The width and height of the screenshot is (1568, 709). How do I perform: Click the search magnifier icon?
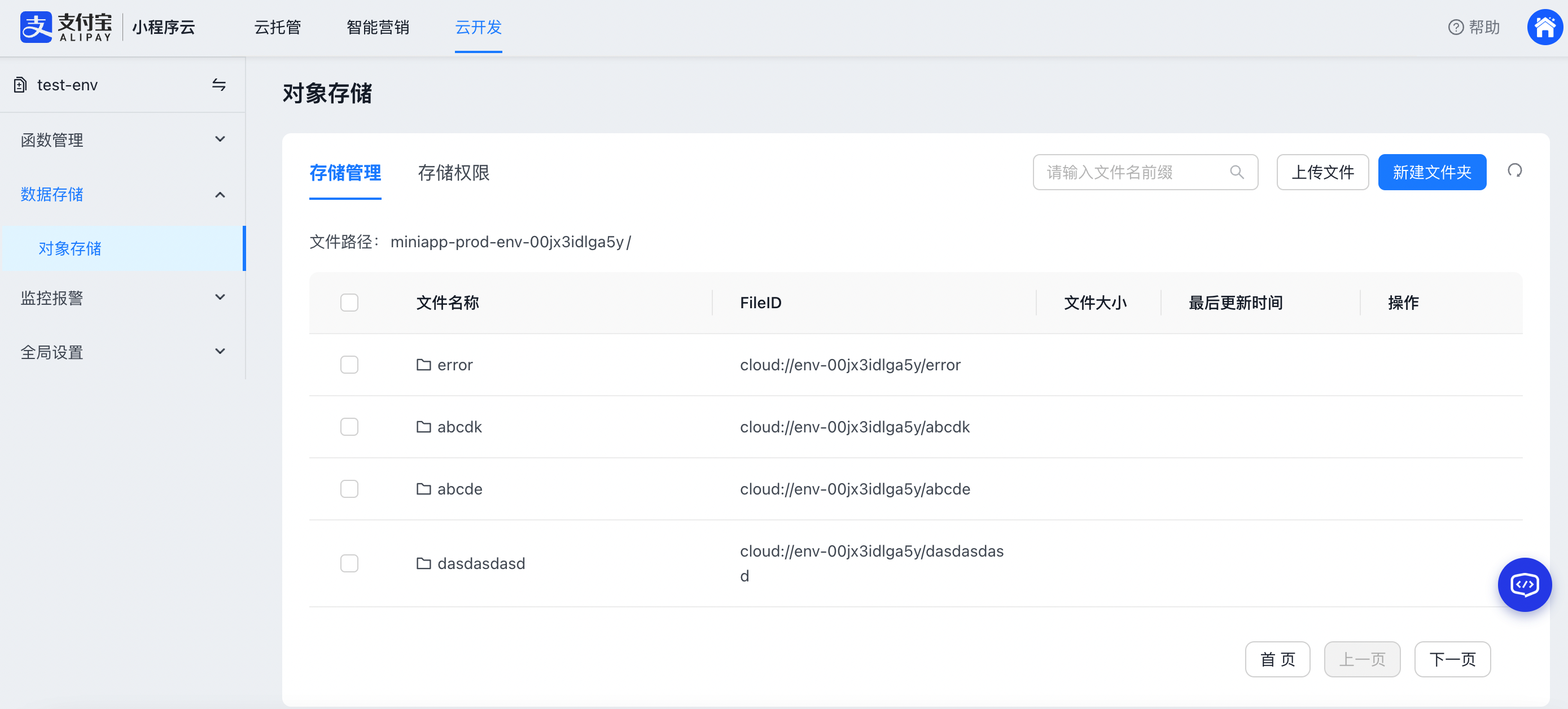coord(1236,172)
